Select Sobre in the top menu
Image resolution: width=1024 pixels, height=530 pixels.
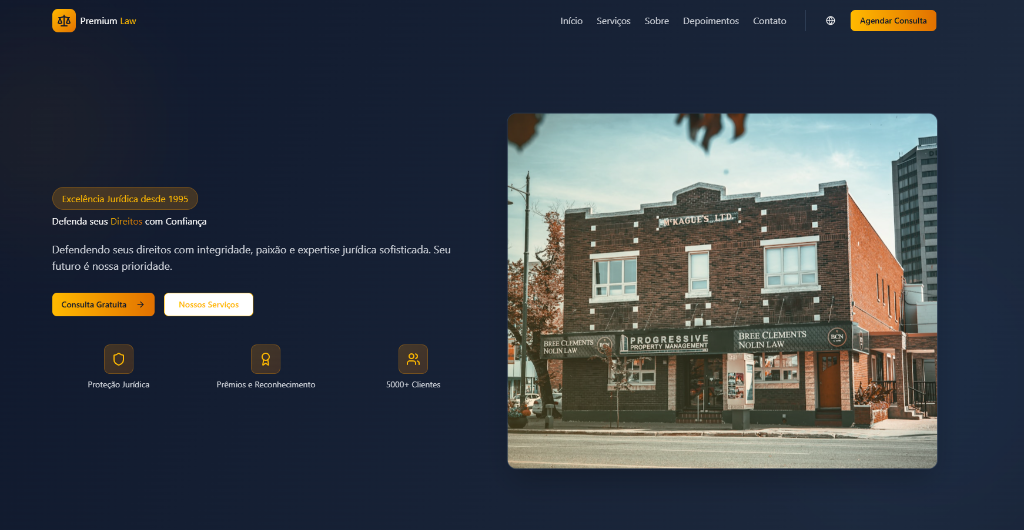657,21
